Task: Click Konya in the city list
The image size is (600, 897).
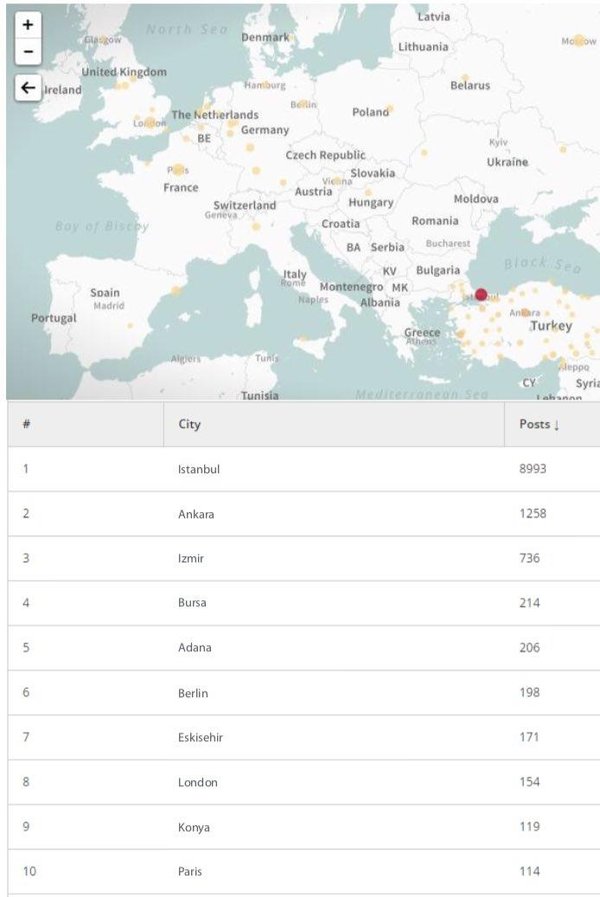Action: [x=193, y=827]
